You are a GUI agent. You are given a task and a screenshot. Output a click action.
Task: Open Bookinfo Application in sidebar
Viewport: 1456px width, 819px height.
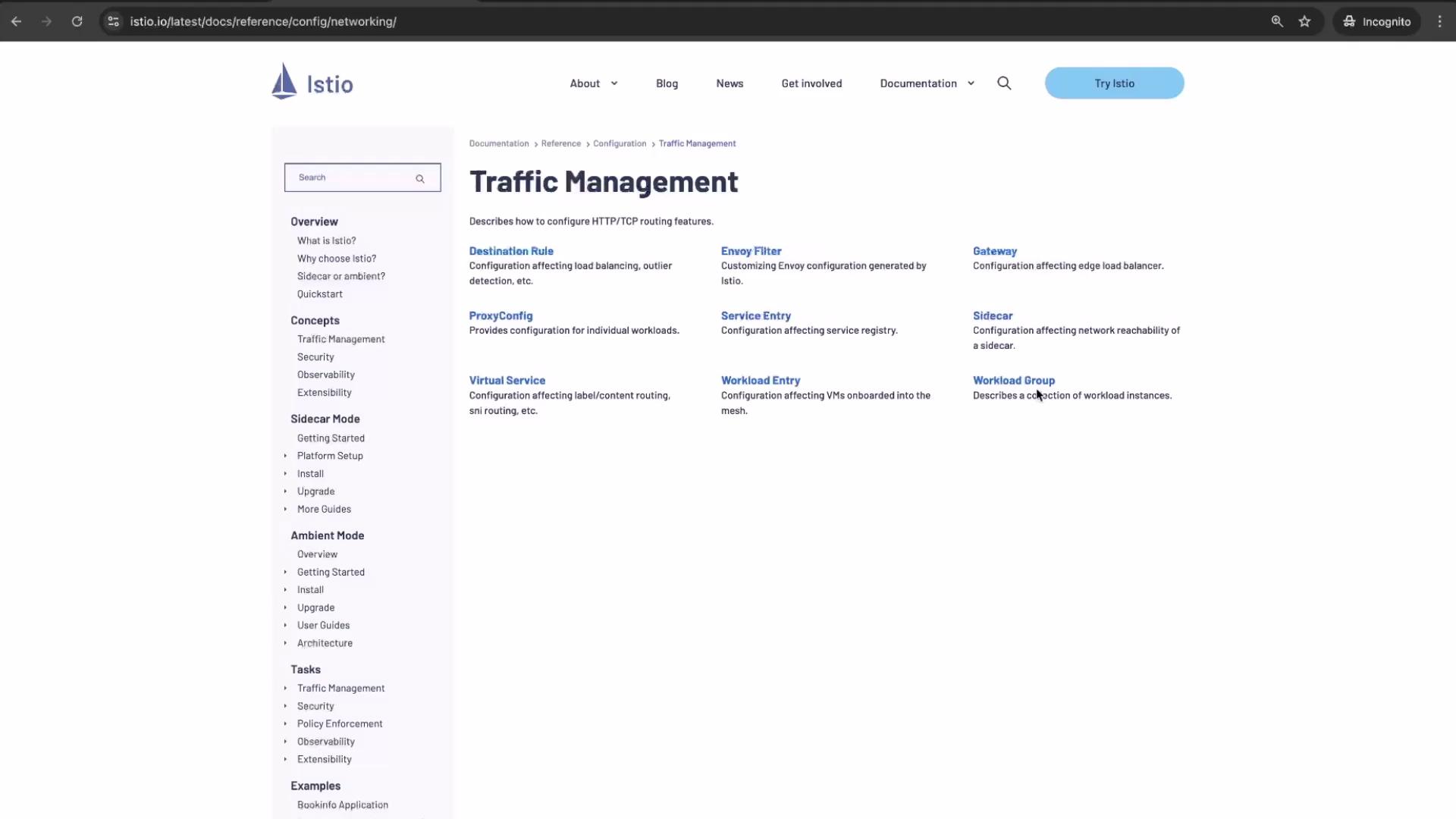coord(342,805)
